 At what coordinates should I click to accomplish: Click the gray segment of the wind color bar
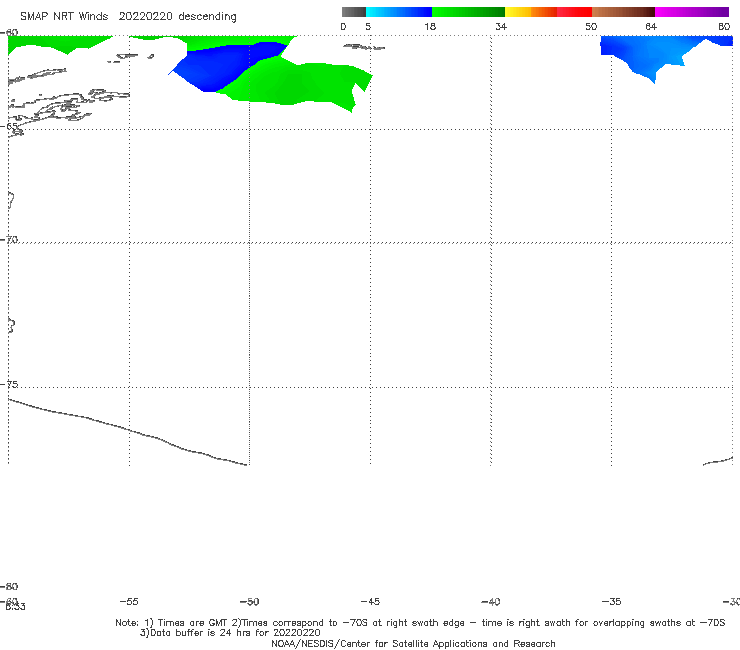point(354,12)
